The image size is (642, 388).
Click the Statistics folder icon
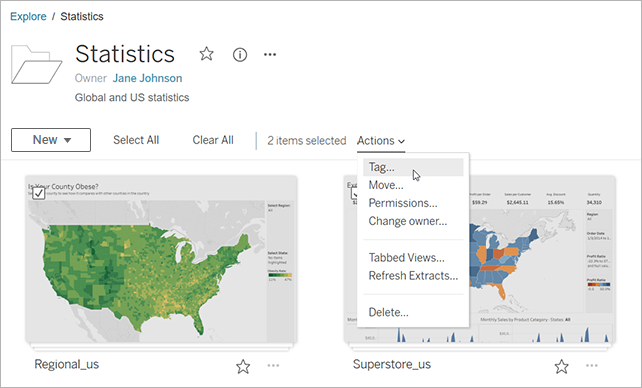click(36, 65)
